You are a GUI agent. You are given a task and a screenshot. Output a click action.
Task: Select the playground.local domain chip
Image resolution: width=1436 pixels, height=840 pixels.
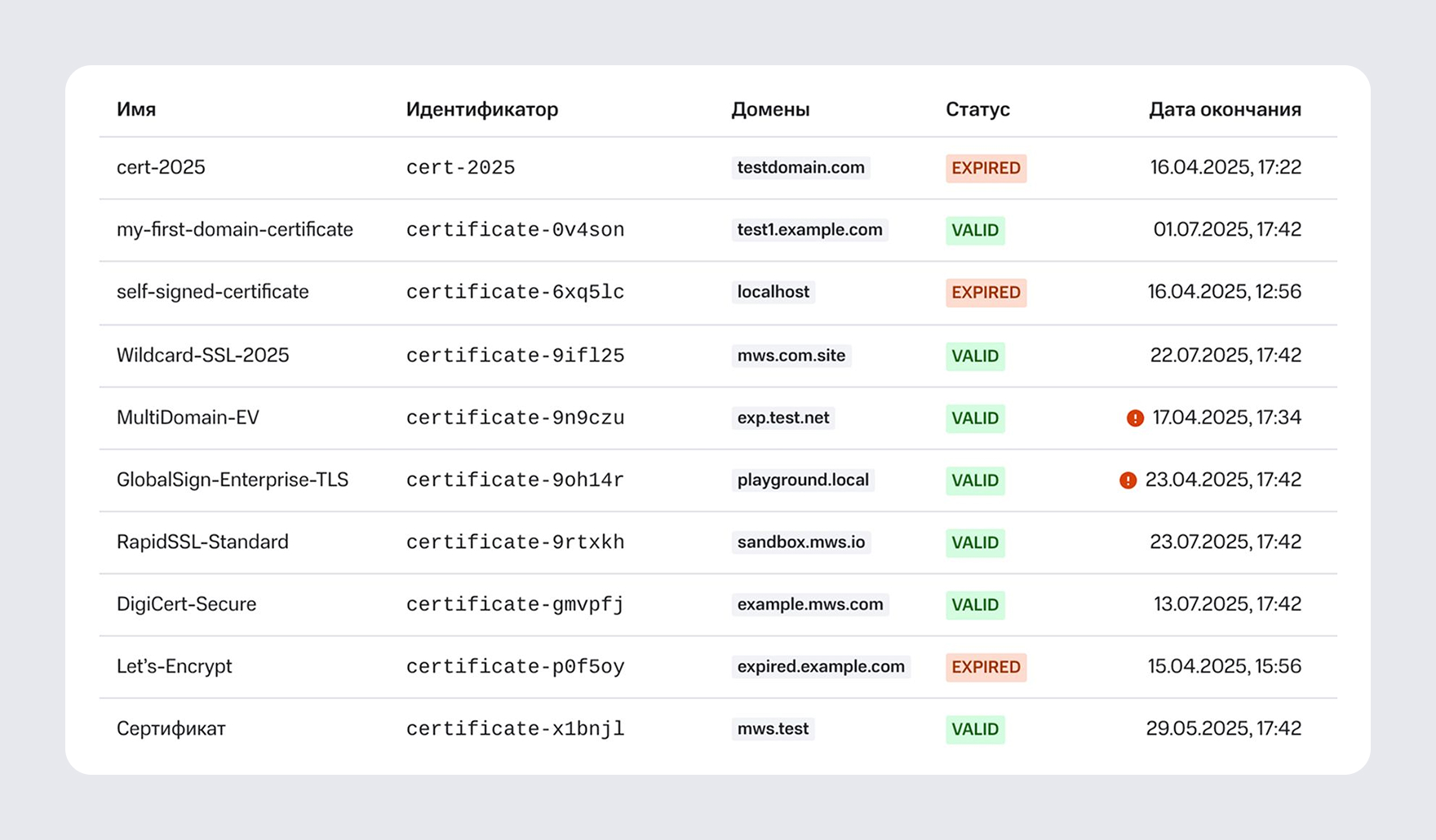803,480
